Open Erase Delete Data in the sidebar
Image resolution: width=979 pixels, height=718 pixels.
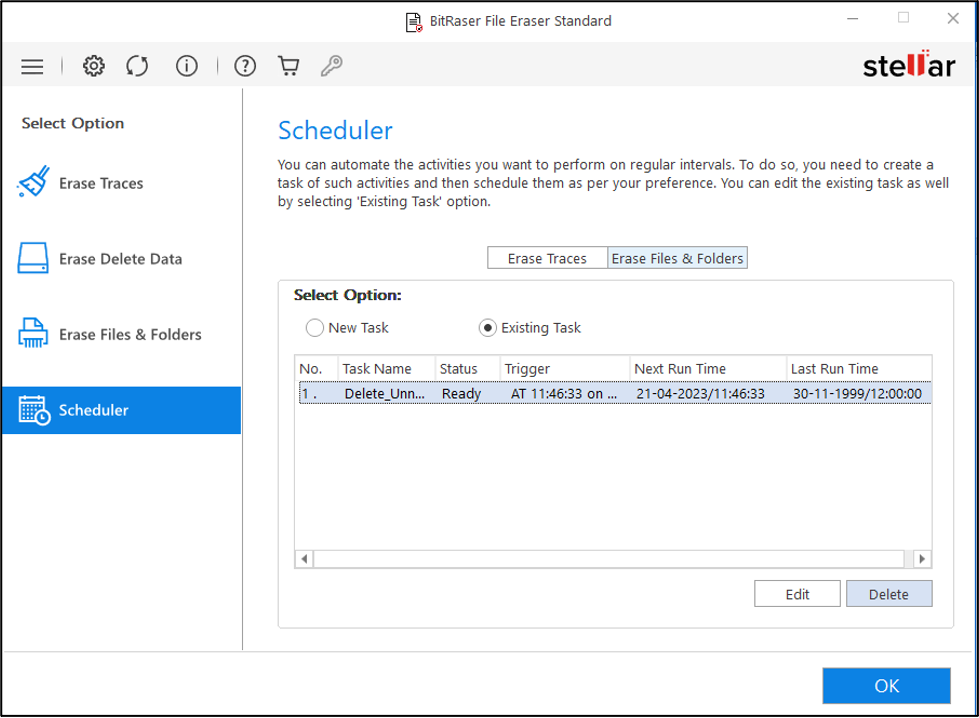tap(120, 259)
